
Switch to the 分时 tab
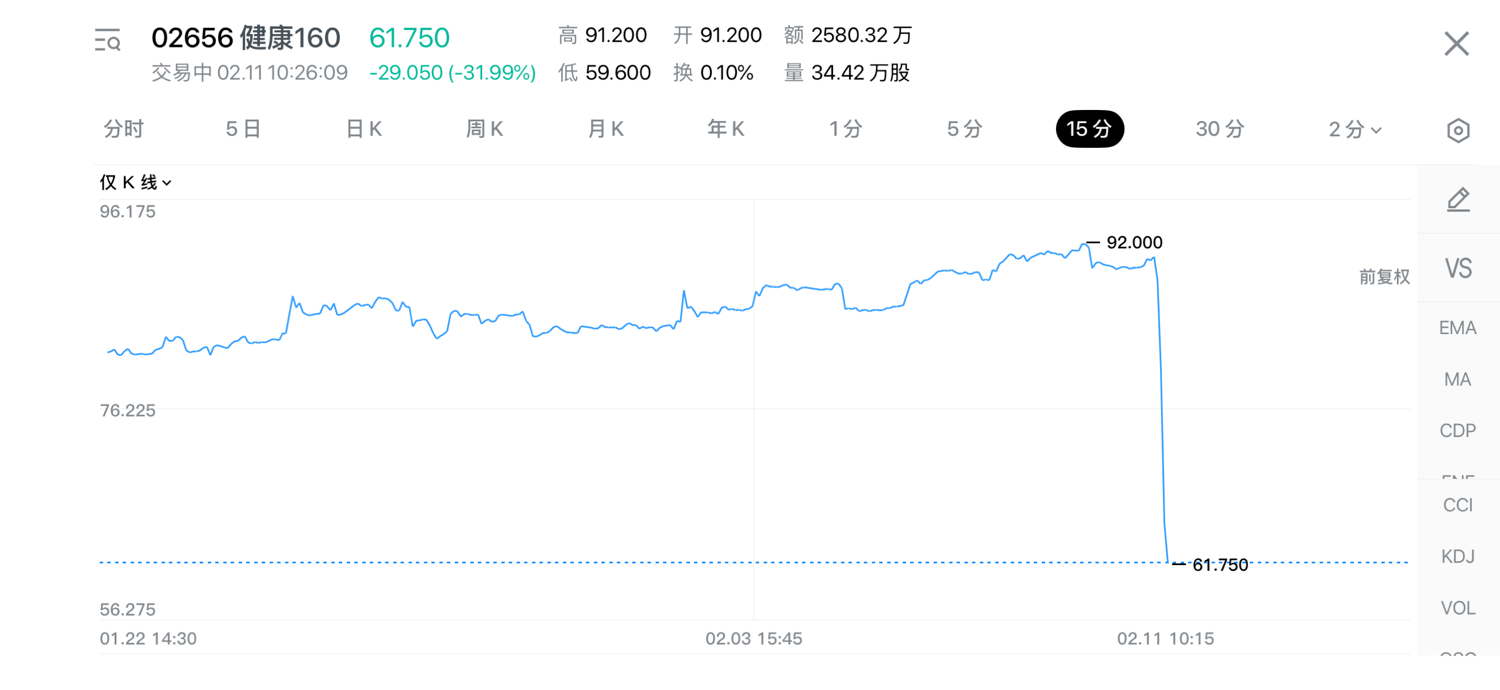[x=124, y=129]
